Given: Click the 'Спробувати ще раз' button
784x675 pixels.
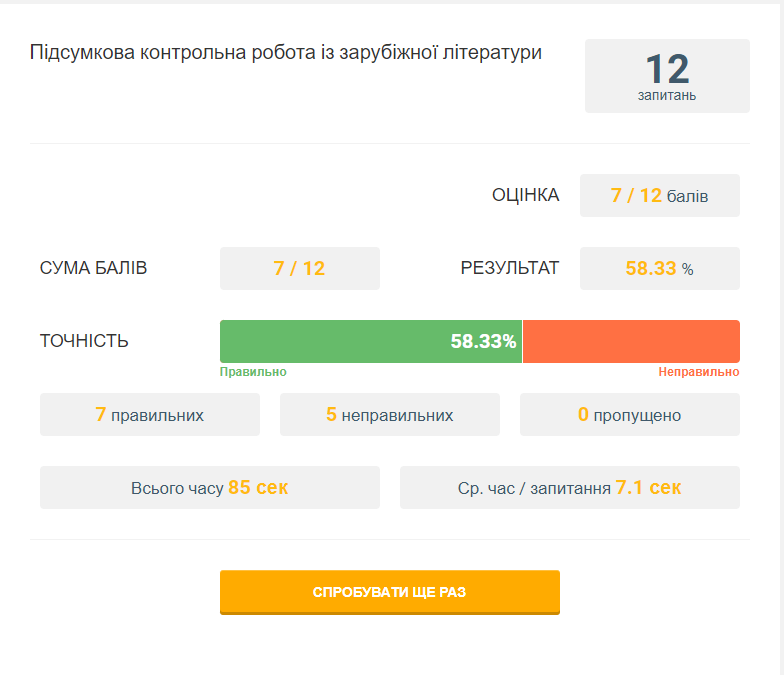Looking at the screenshot, I should (389, 592).
